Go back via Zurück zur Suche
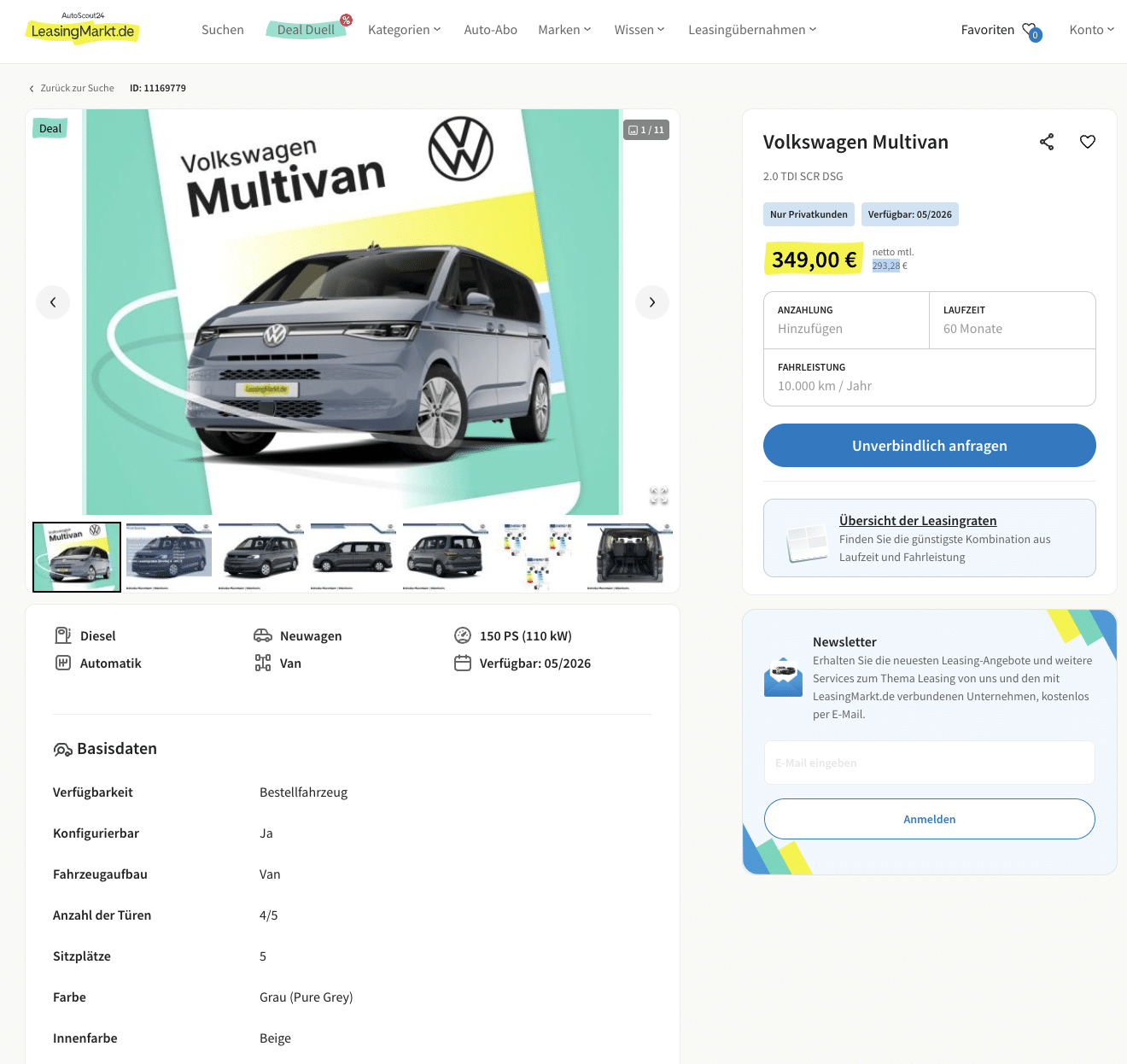Image resolution: width=1127 pixels, height=1064 pixels. [x=77, y=89]
